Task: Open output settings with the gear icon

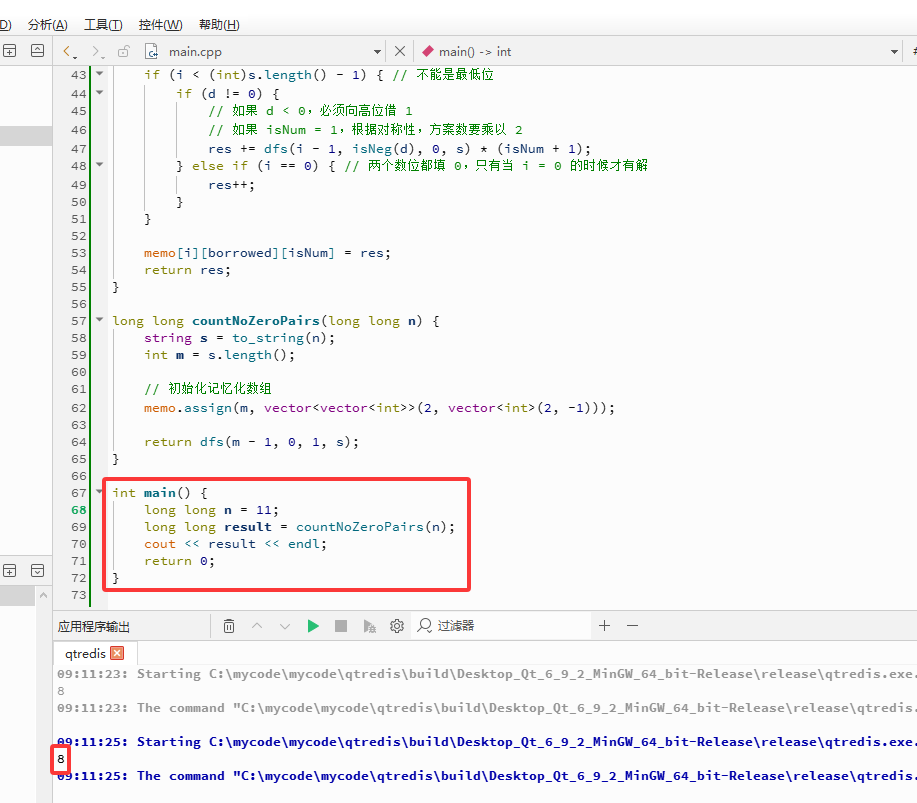Action: click(x=397, y=626)
